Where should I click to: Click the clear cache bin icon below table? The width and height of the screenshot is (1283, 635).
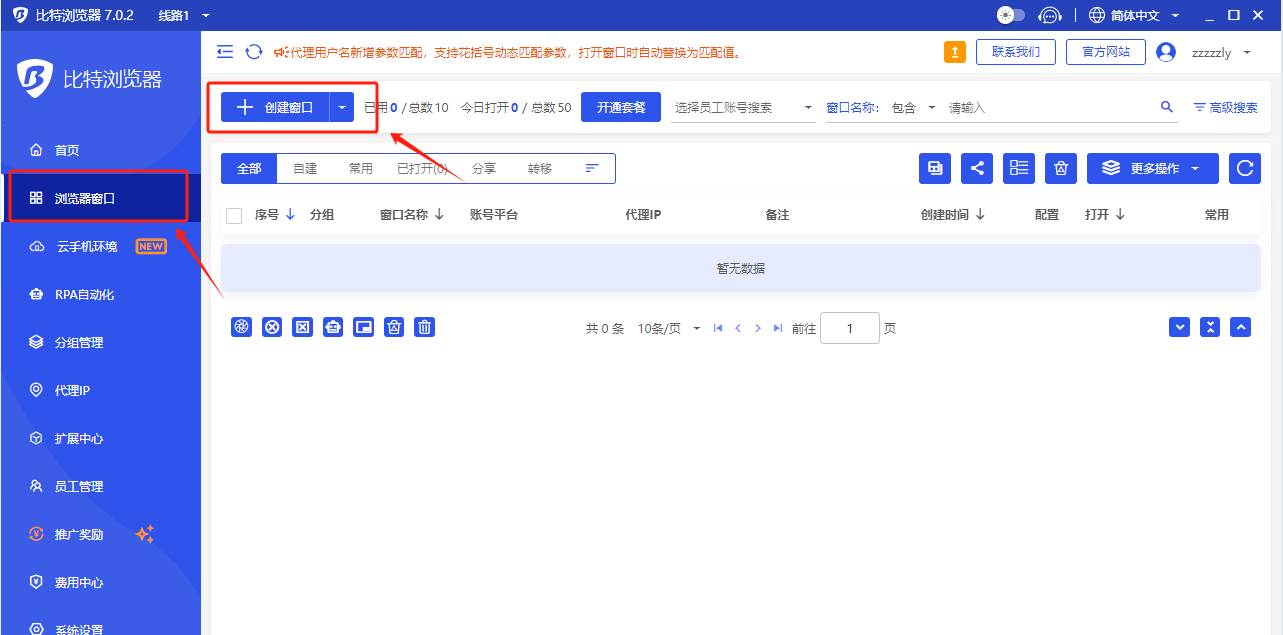[394, 327]
